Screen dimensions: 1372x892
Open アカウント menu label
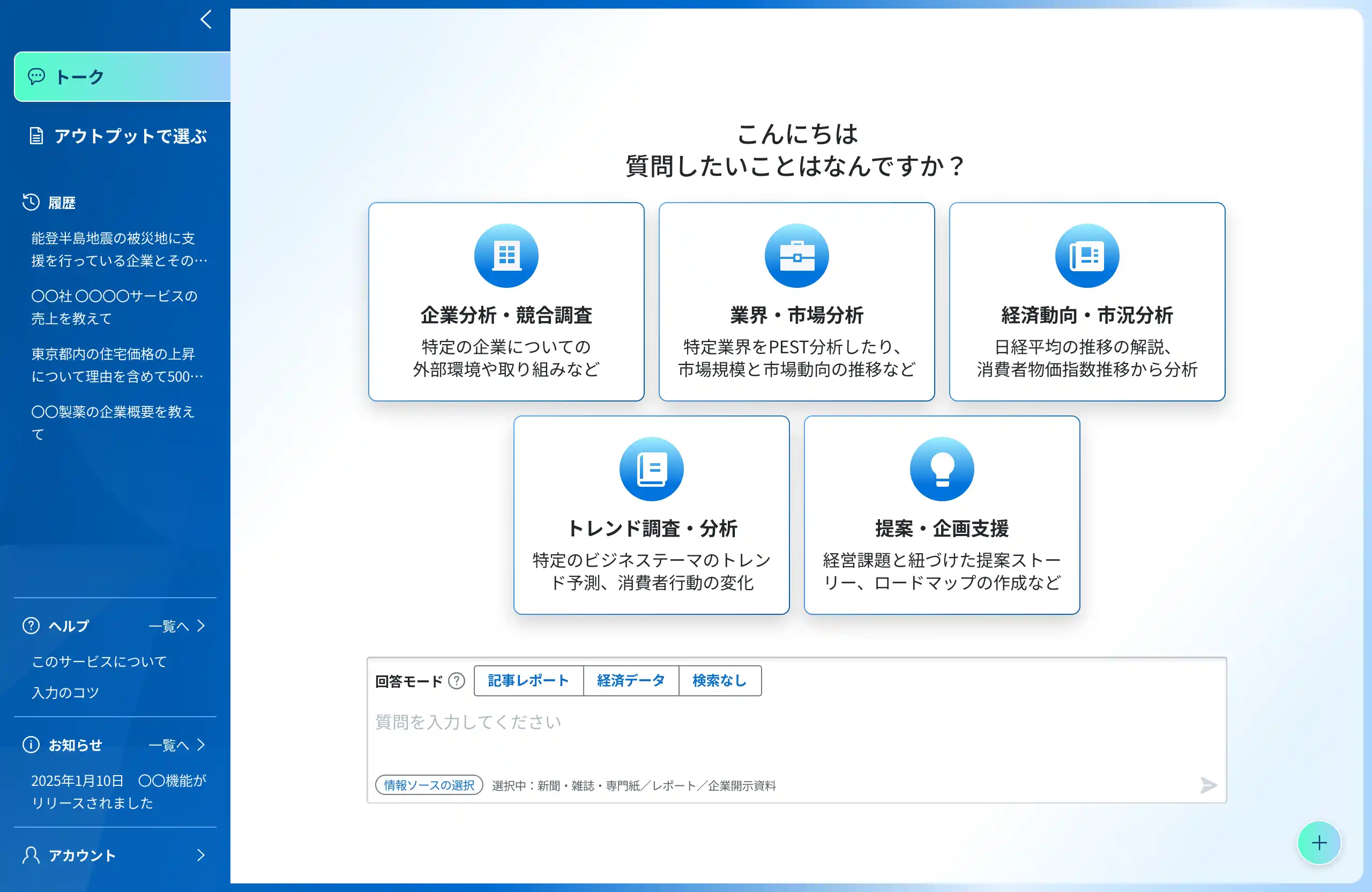tap(83, 856)
